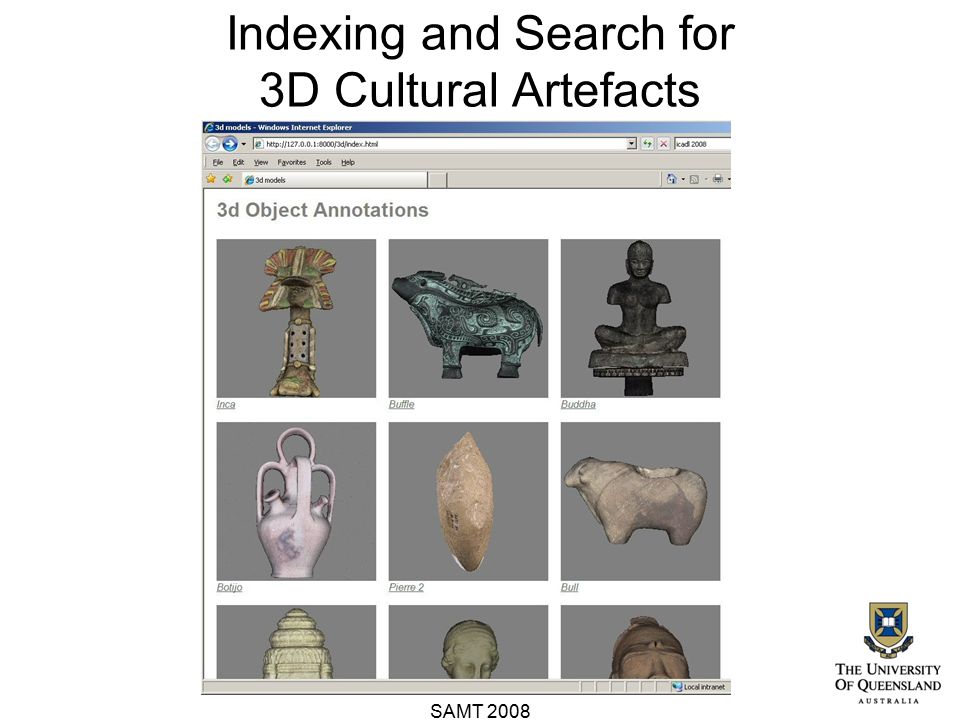The width and height of the screenshot is (960, 720).
Task: Open the Edit menu
Action: coord(238,162)
